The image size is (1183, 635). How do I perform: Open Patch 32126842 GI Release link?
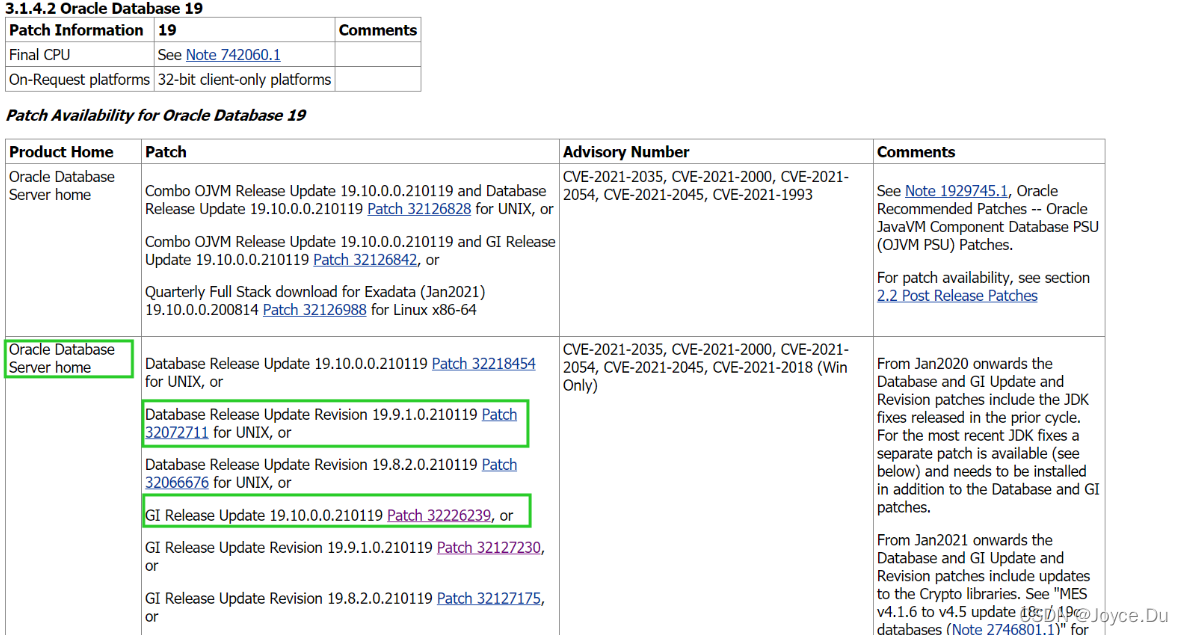tap(365, 259)
